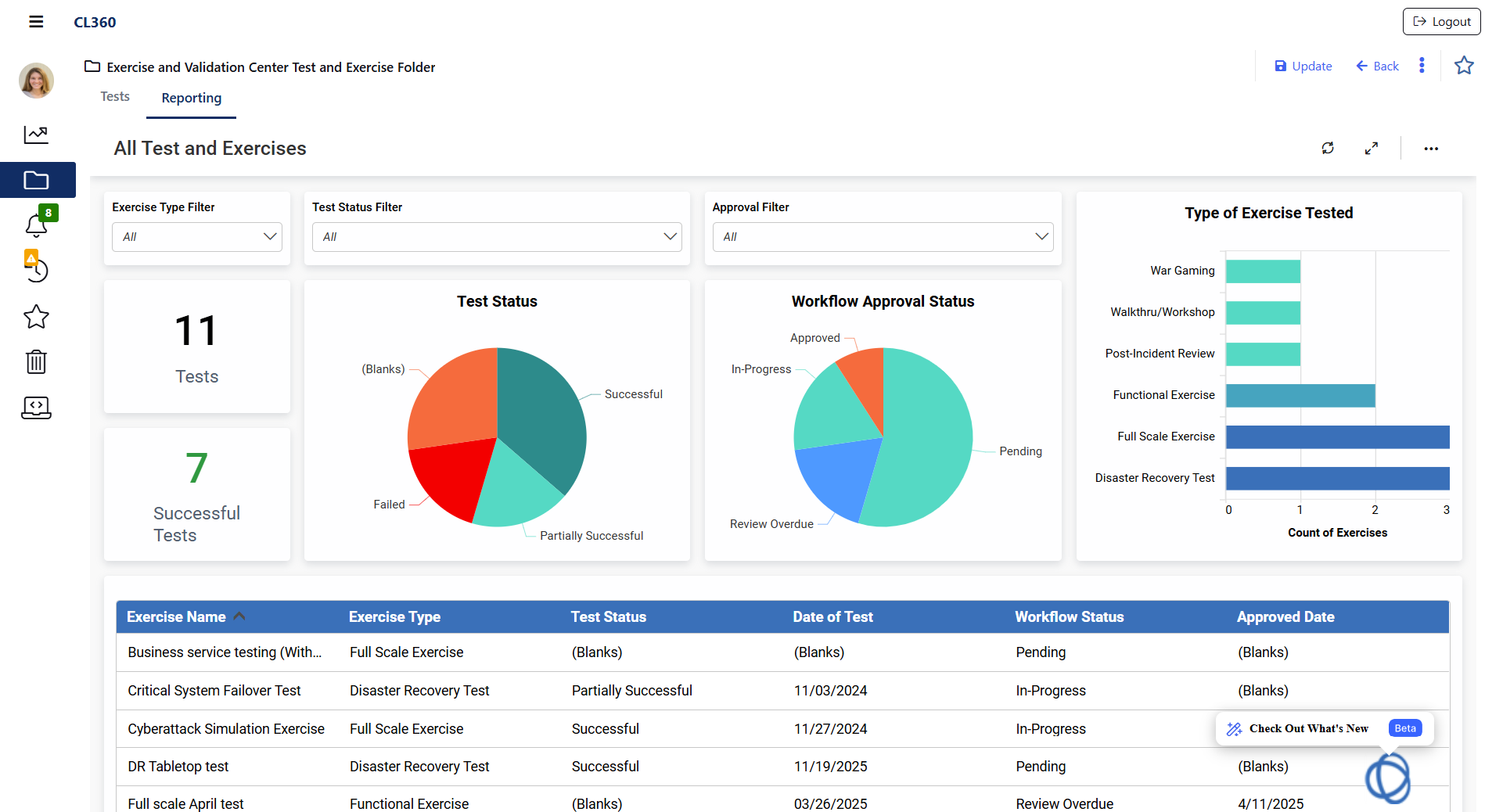The width and height of the screenshot is (1485, 812).
Task: Click the Update button
Action: click(x=1303, y=66)
